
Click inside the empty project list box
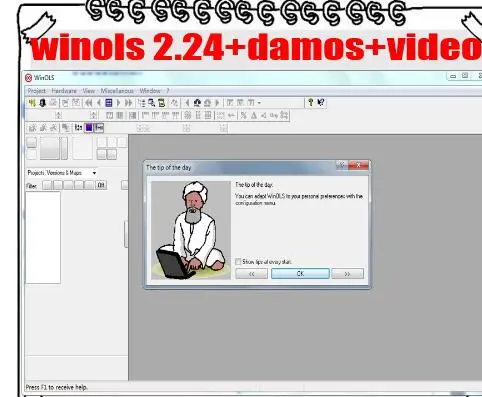point(43,237)
